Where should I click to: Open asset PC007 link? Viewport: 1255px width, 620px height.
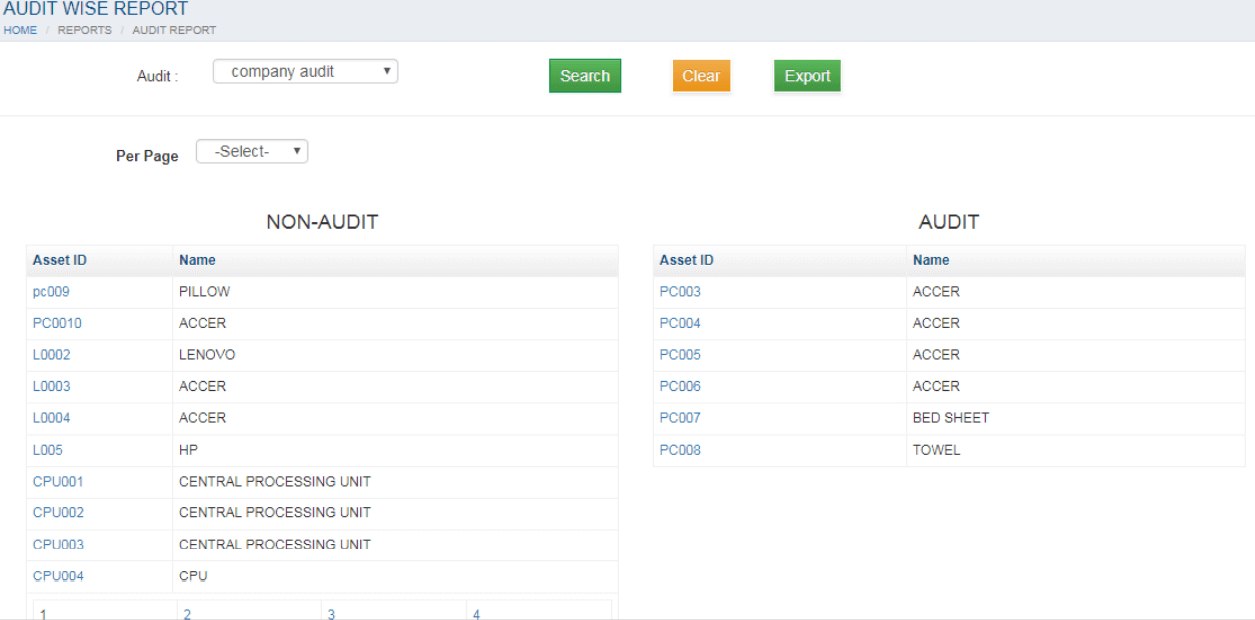tap(680, 418)
